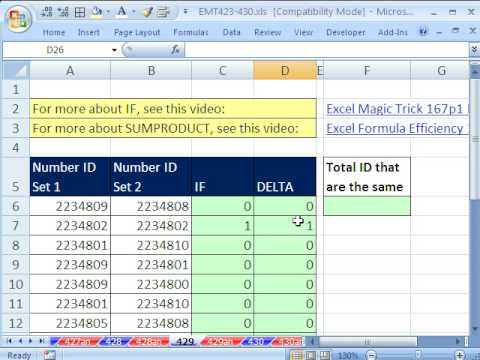The image size is (480, 360).
Task: Open the Insert ribbon tab
Action: (x=89, y=32)
